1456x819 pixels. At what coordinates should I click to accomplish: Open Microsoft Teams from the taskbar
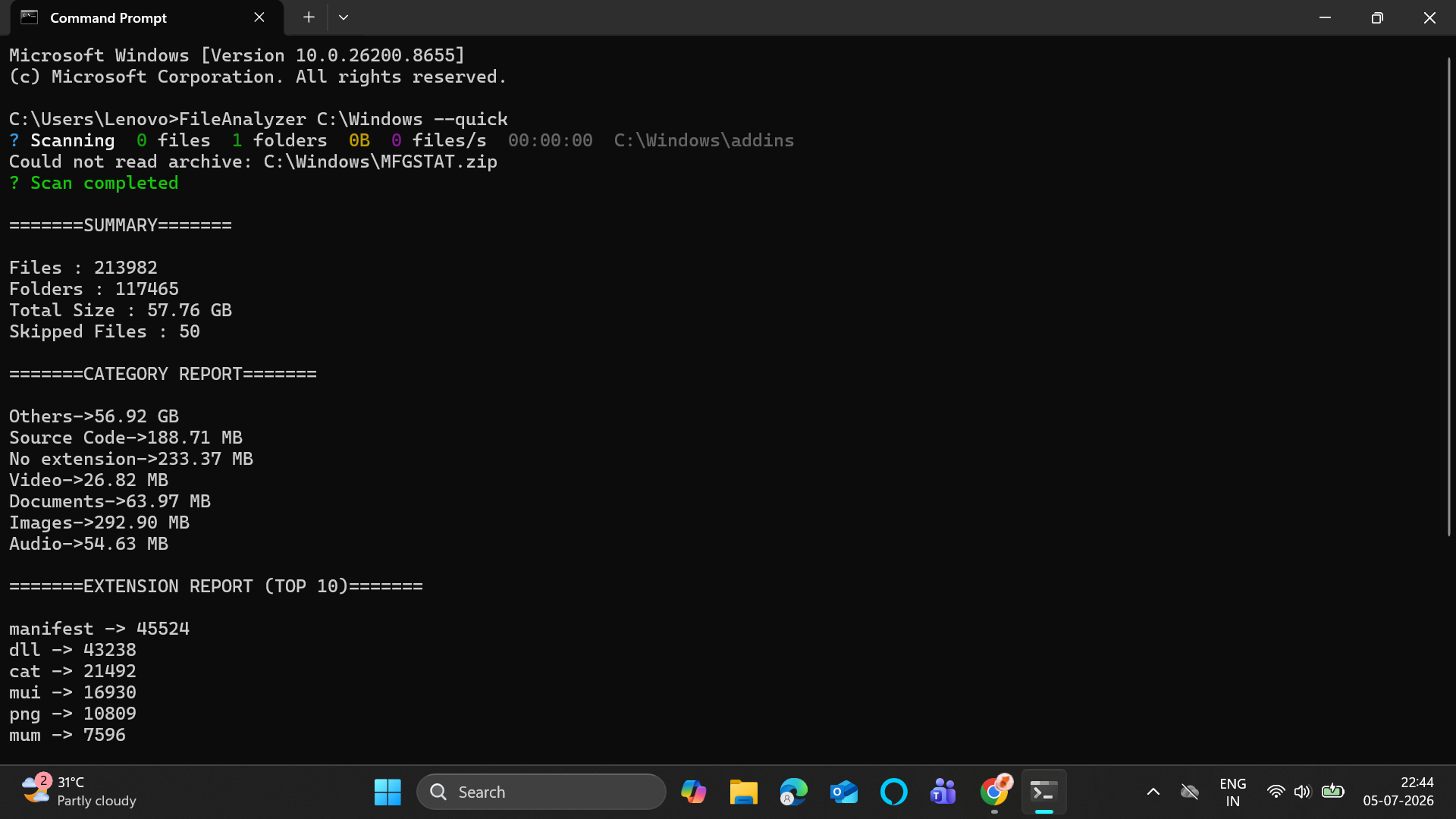tap(943, 792)
